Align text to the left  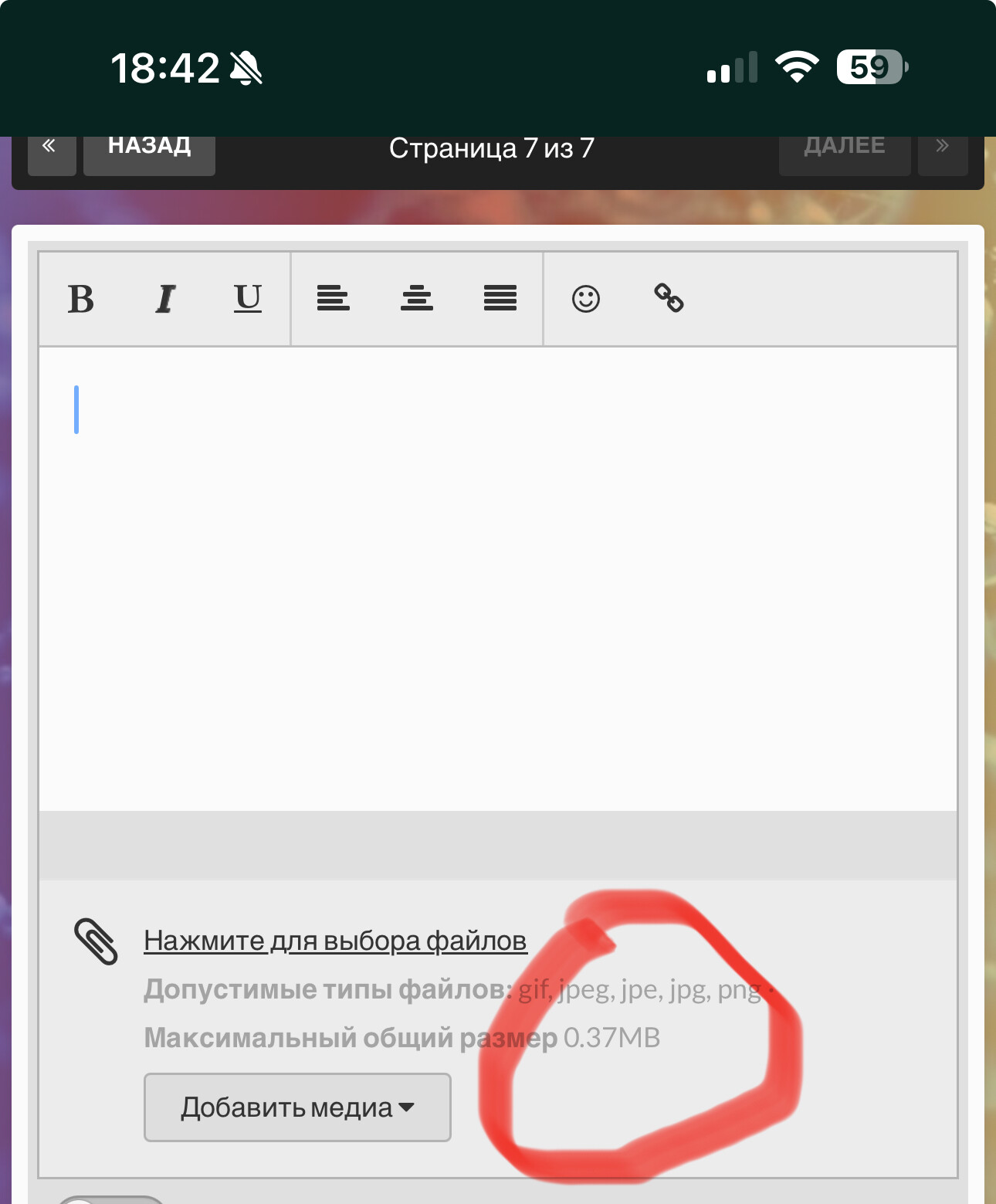coord(333,298)
